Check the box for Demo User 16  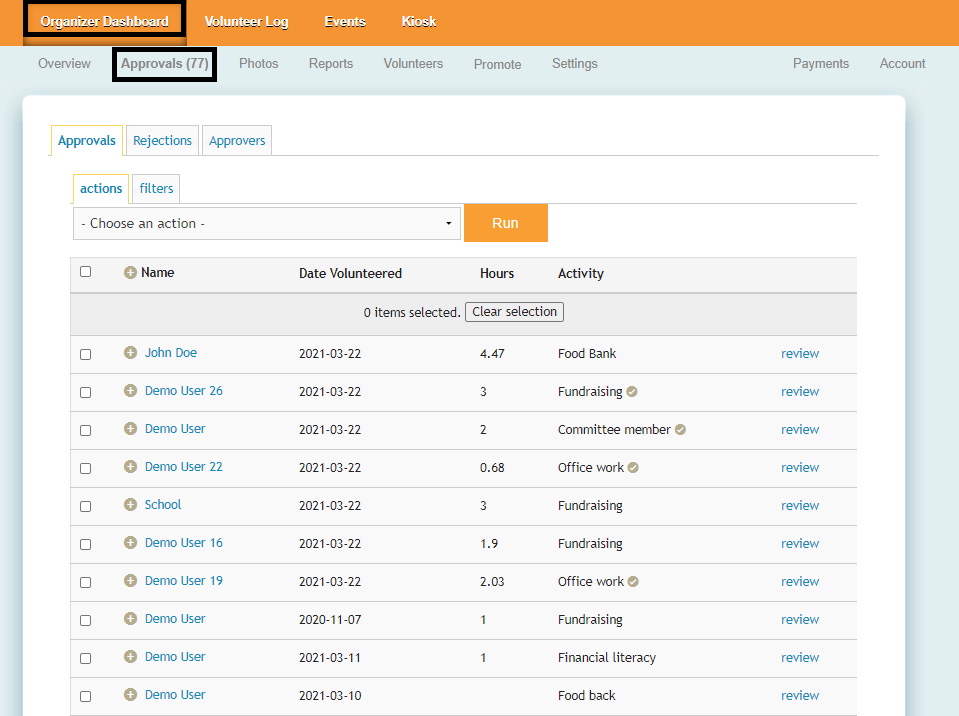click(x=85, y=544)
